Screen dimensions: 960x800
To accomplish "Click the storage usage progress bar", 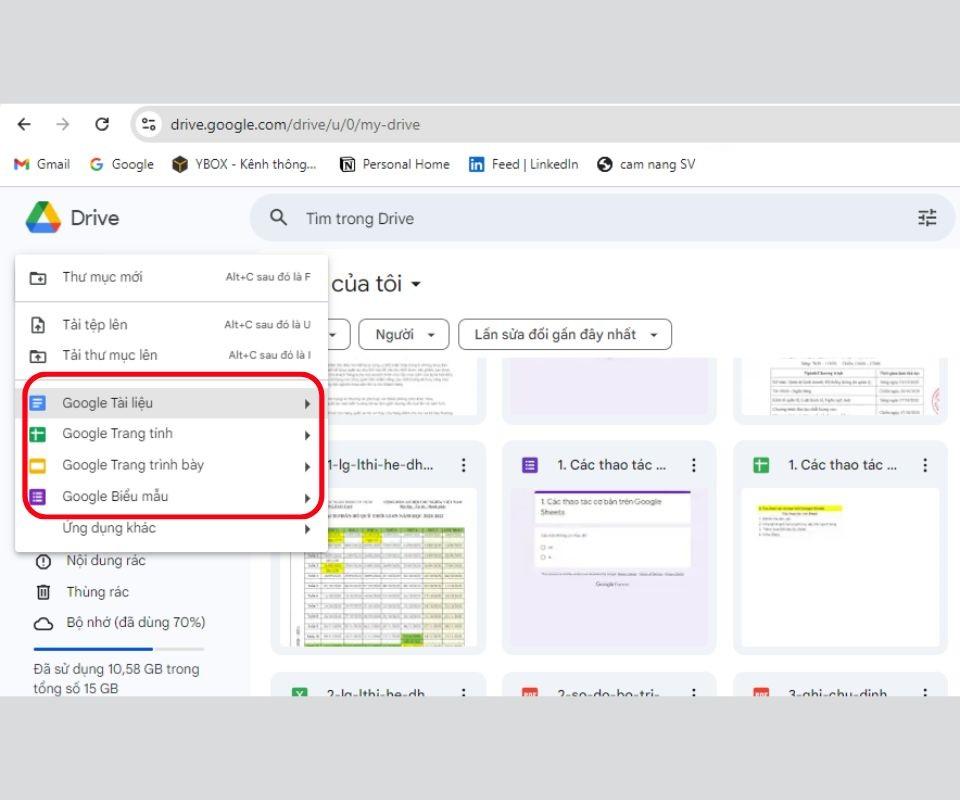I will coord(119,649).
